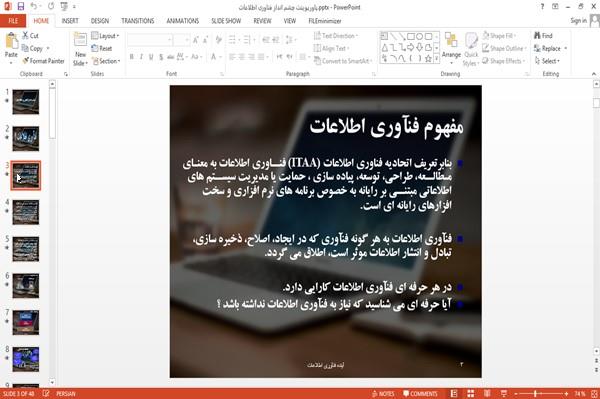Click the Arrange icon
This screenshot has height=399, width=600.
click(x=451, y=41)
